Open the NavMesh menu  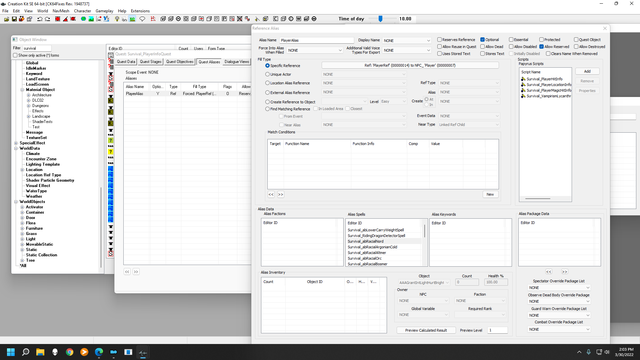pos(61,11)
